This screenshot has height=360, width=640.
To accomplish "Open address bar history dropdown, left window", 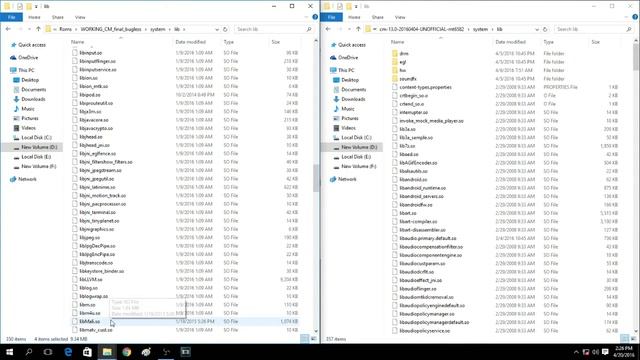I will pyautogui.click(x=217, y=29).
